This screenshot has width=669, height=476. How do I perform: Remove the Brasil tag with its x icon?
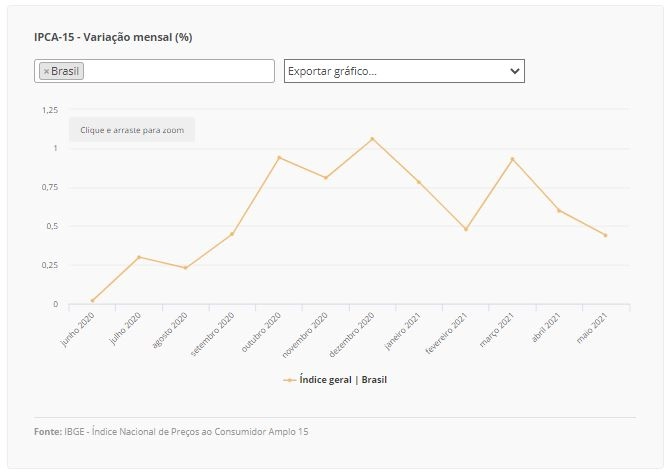[47, 71]
